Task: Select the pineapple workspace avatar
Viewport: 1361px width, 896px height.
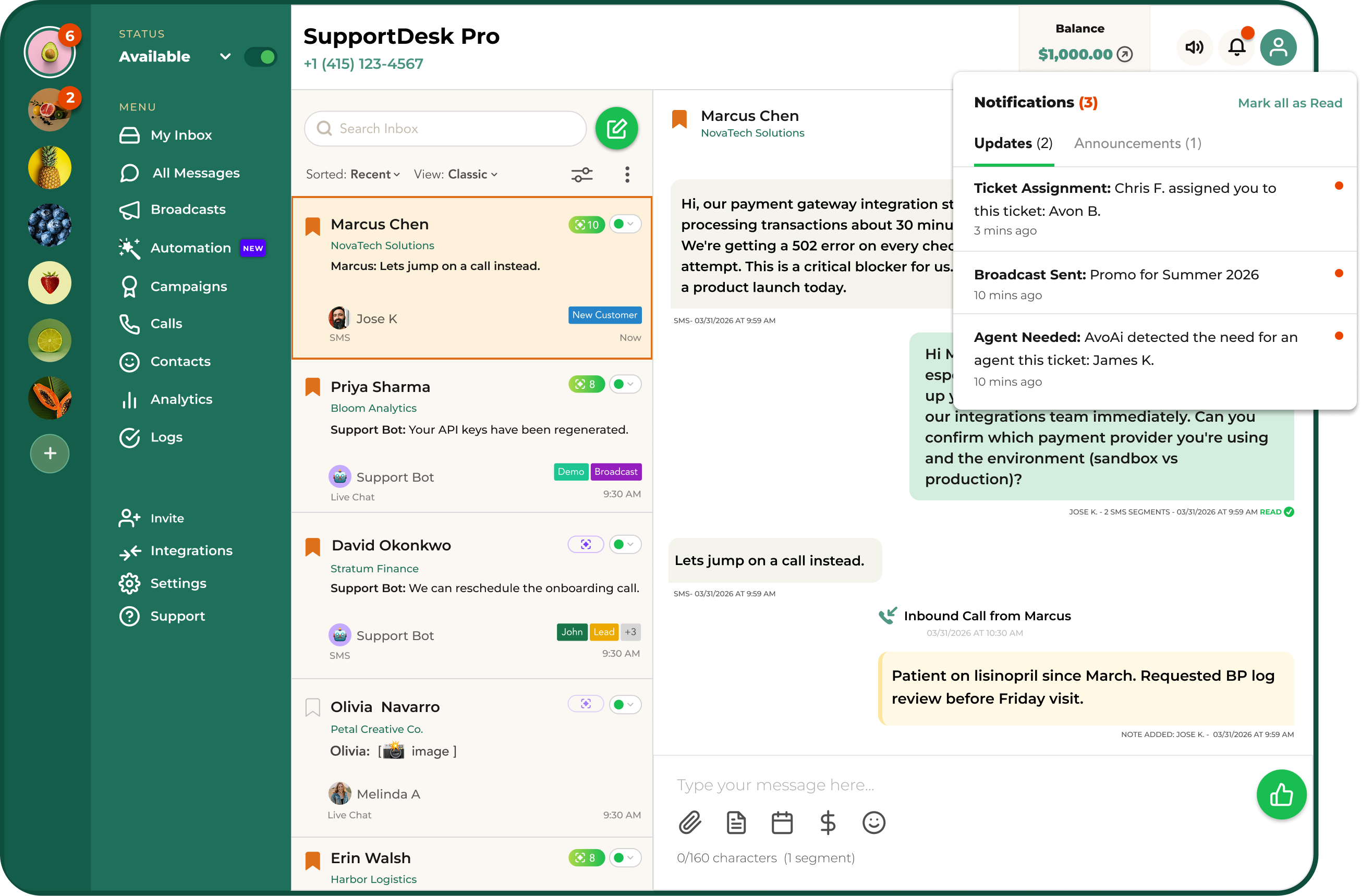Action: click(50, 167)
